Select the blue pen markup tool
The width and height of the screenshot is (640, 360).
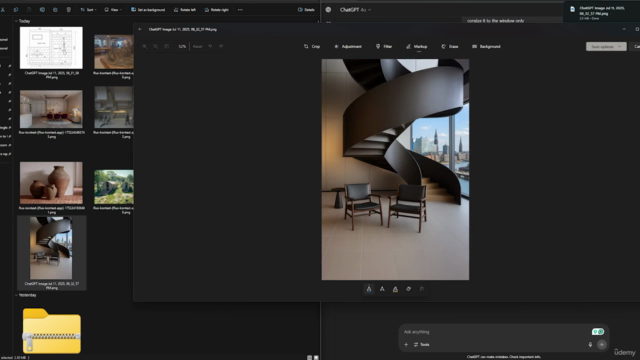pos(369,289)
